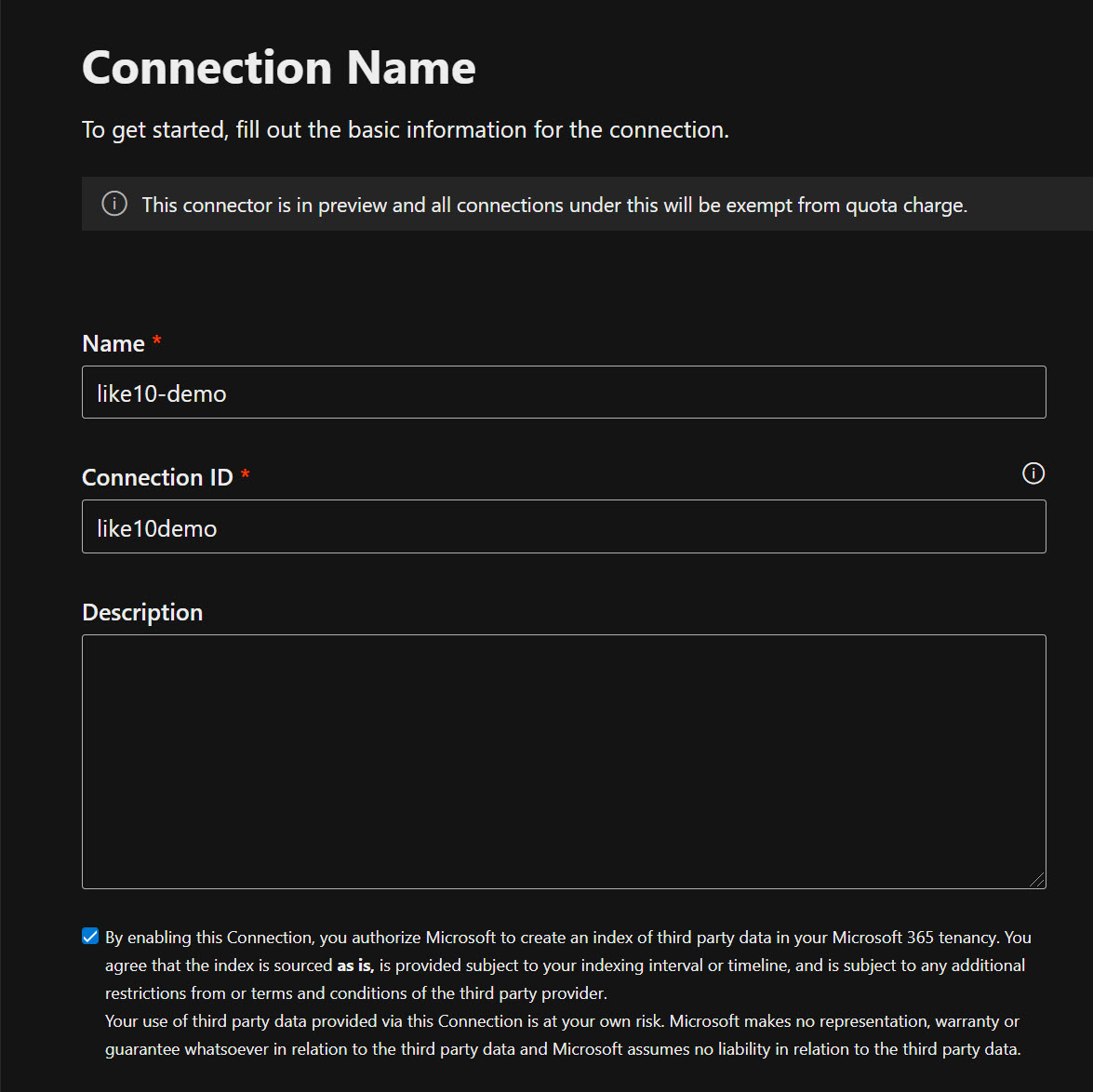Click the info icon in the preview banner
This screenshot has height=1092, width=1093.
(x=114, y=204)
